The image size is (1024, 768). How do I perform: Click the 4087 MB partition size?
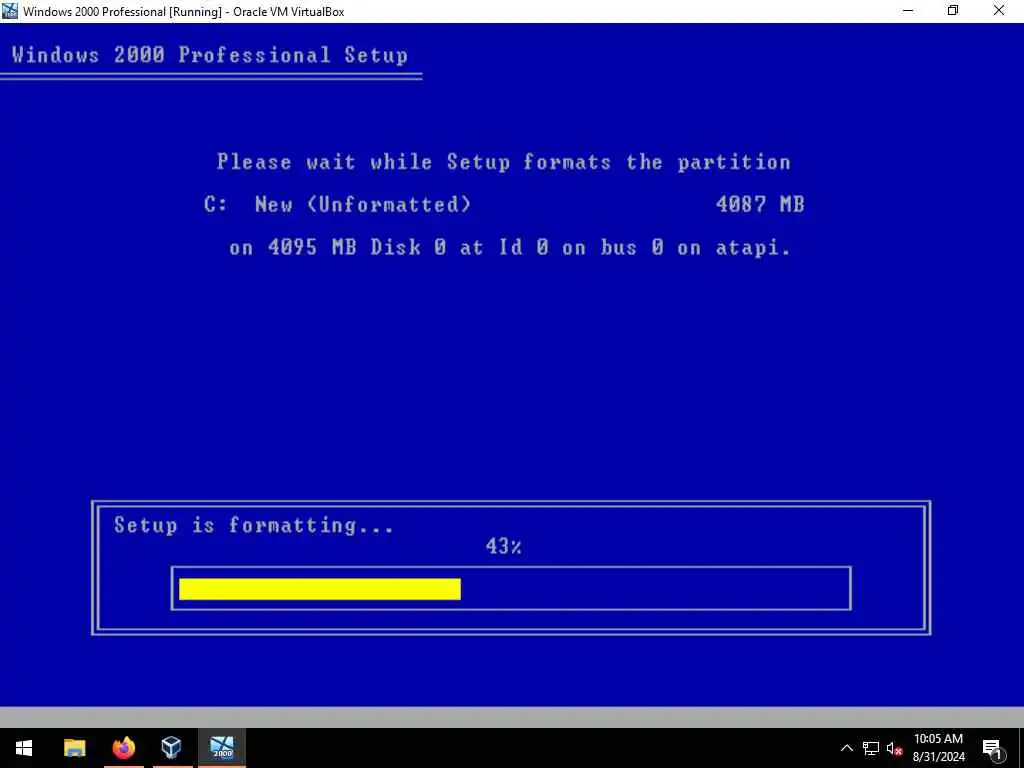[760, 204]
